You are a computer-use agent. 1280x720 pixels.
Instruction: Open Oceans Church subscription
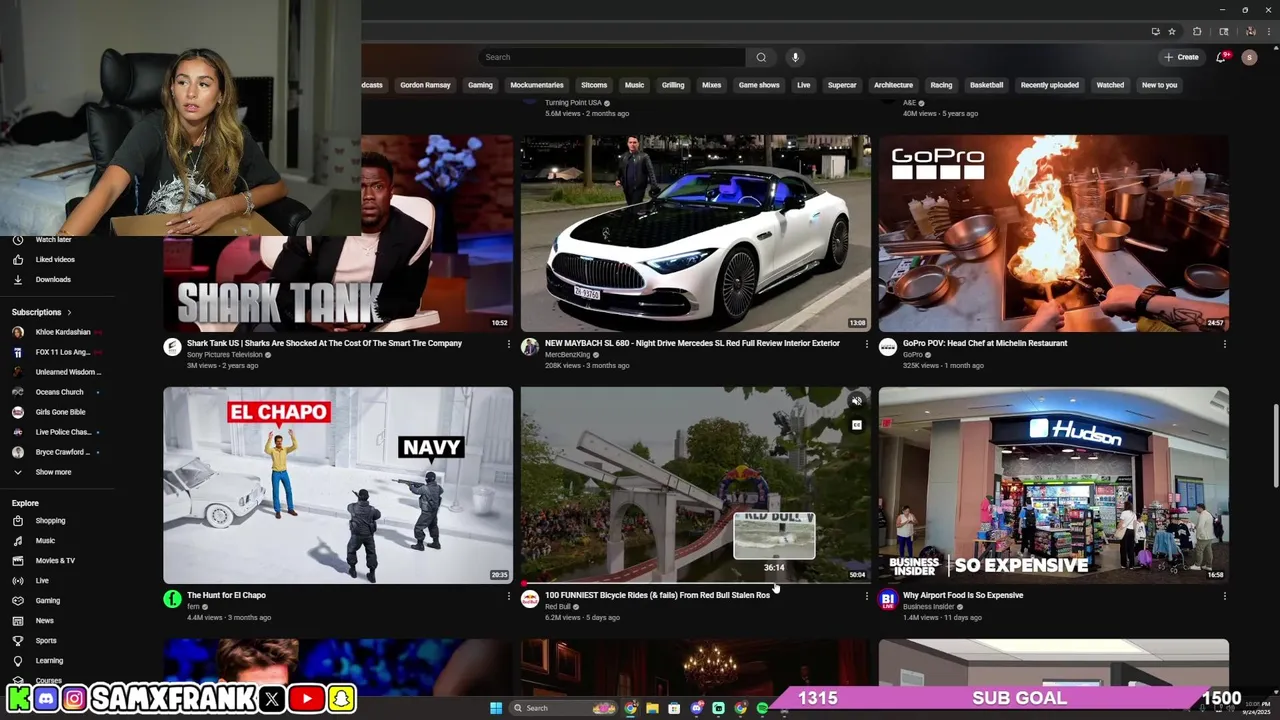pos(58,392)
